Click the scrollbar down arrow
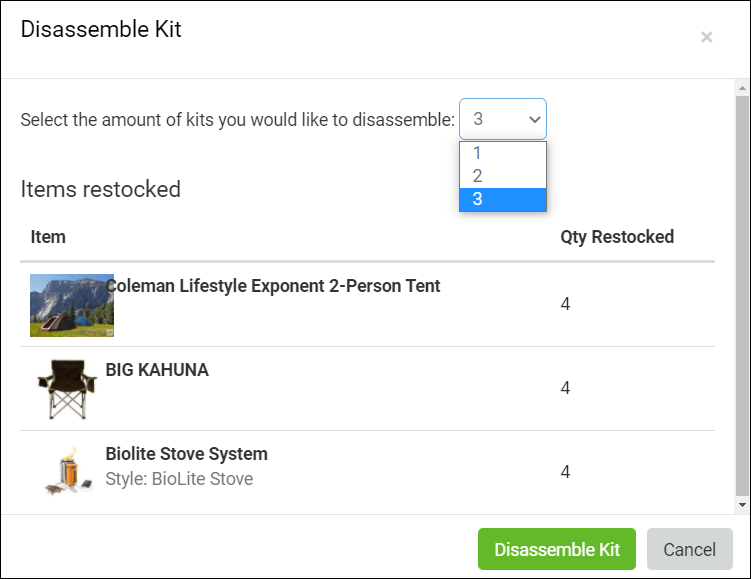Image resolution: width=751 pixels, height=579 pixels. click(x=741, y=506)
